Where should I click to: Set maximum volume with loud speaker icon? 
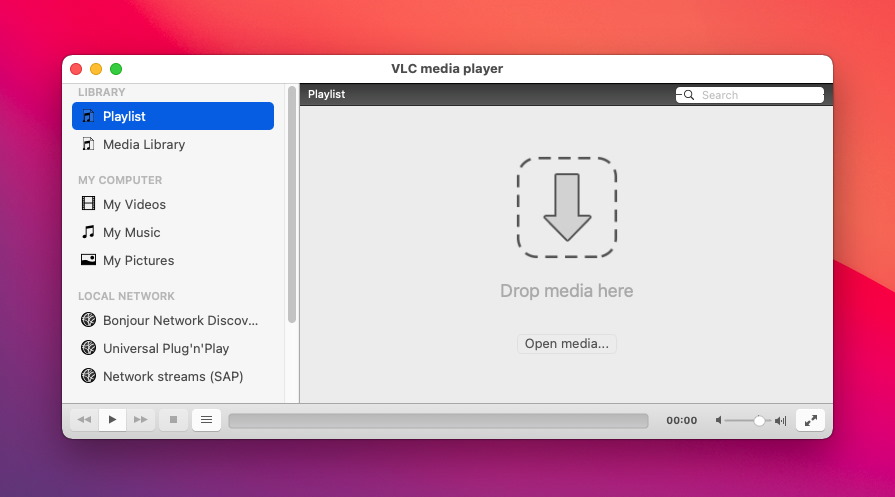[x=781, y=421]
